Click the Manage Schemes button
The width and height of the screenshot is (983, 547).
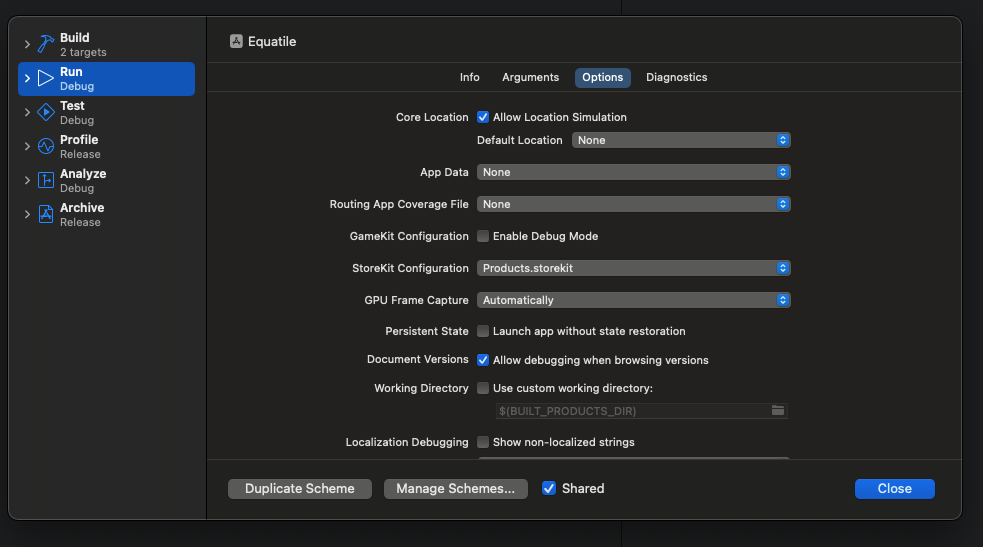click(x=455, y=489)
